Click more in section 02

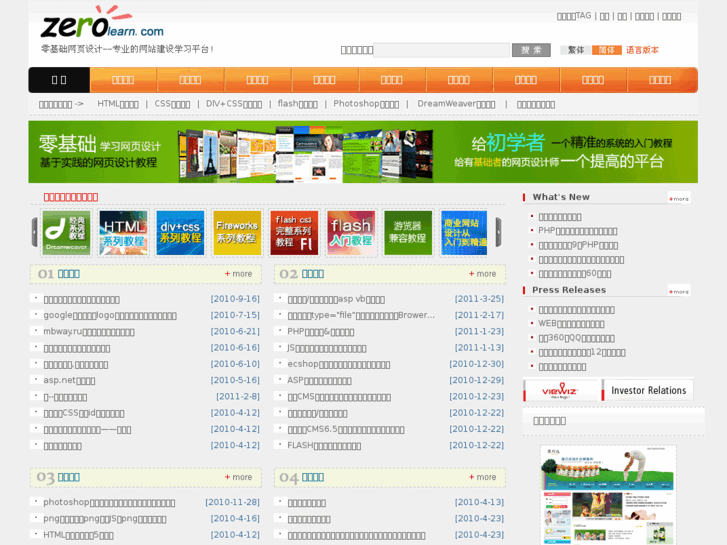coord(482,274)
